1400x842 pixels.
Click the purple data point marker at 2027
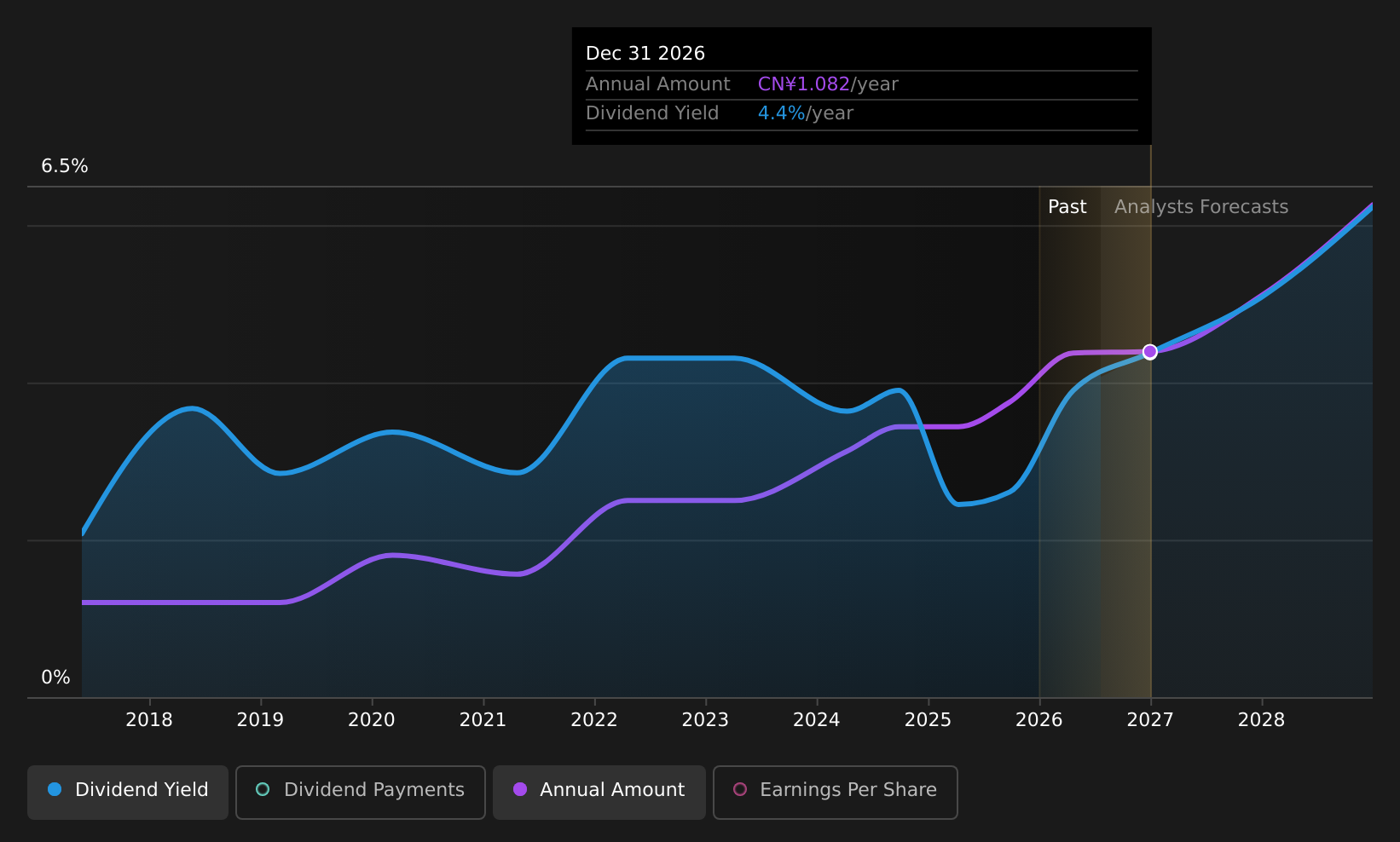click(1150, 352)
